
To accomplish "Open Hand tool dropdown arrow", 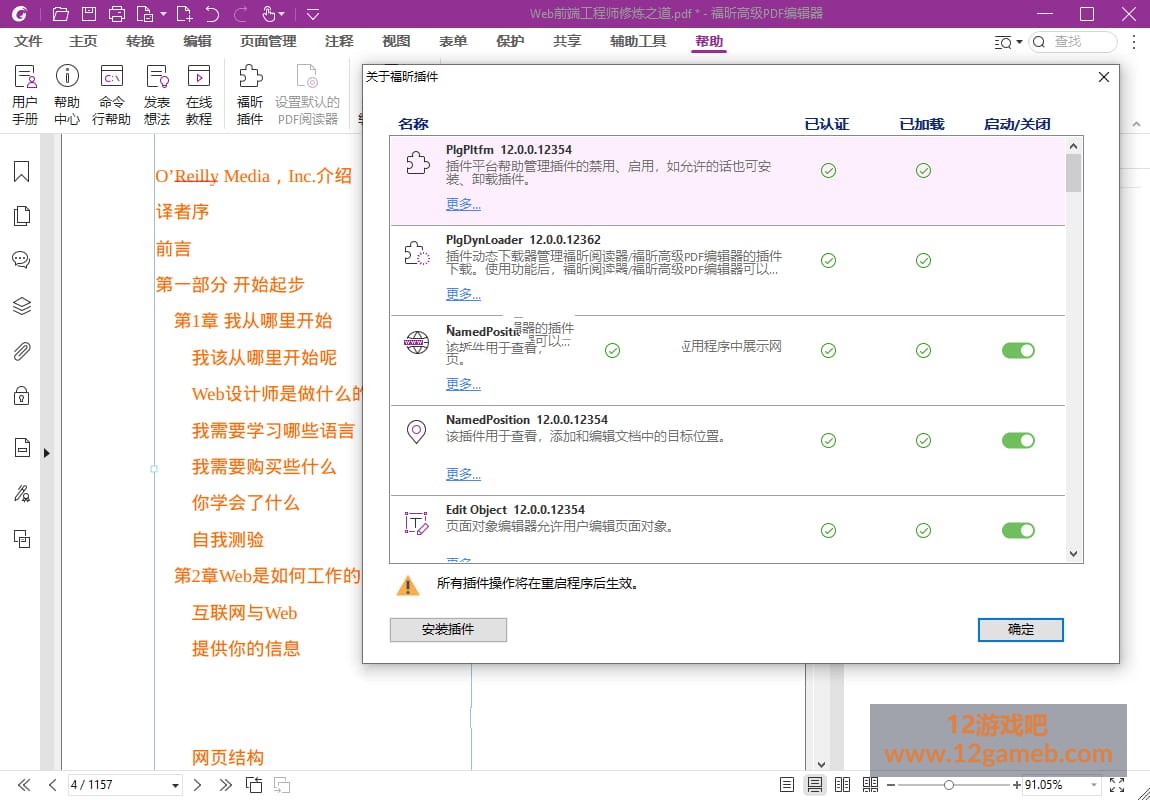I will point(282,13).
